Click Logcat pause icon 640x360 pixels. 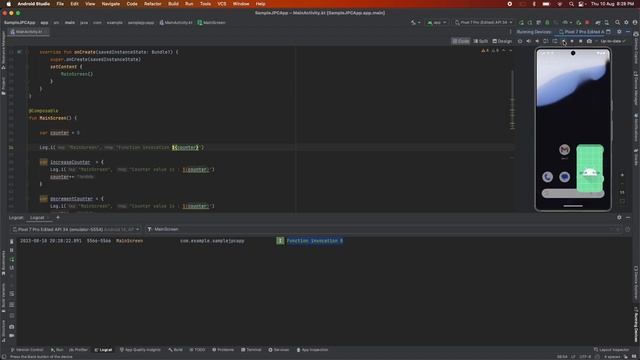click(11, 250)
